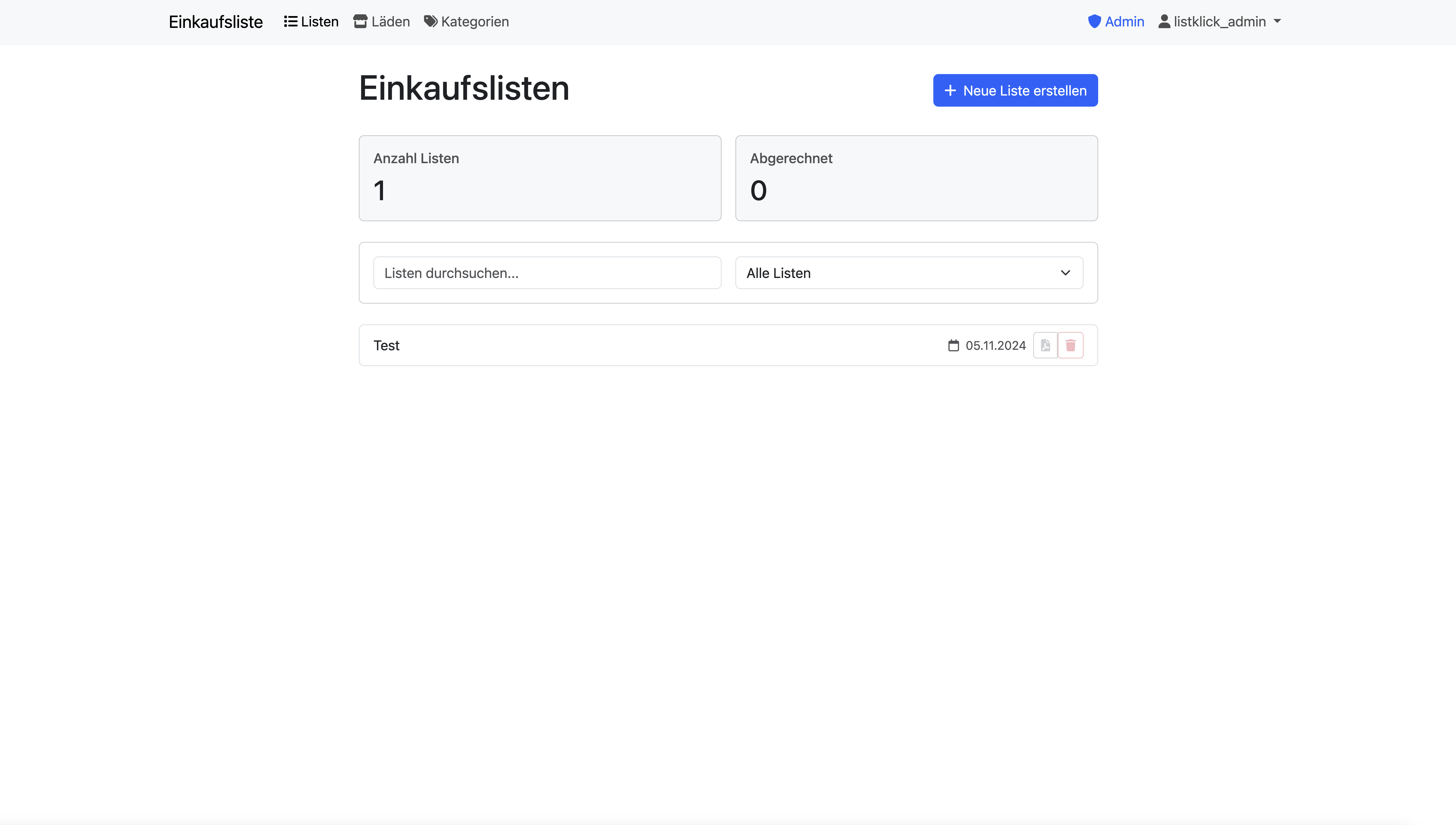The image size is (1456, 825).
Task: Open the Läden nav item
Action: [382, 21]
